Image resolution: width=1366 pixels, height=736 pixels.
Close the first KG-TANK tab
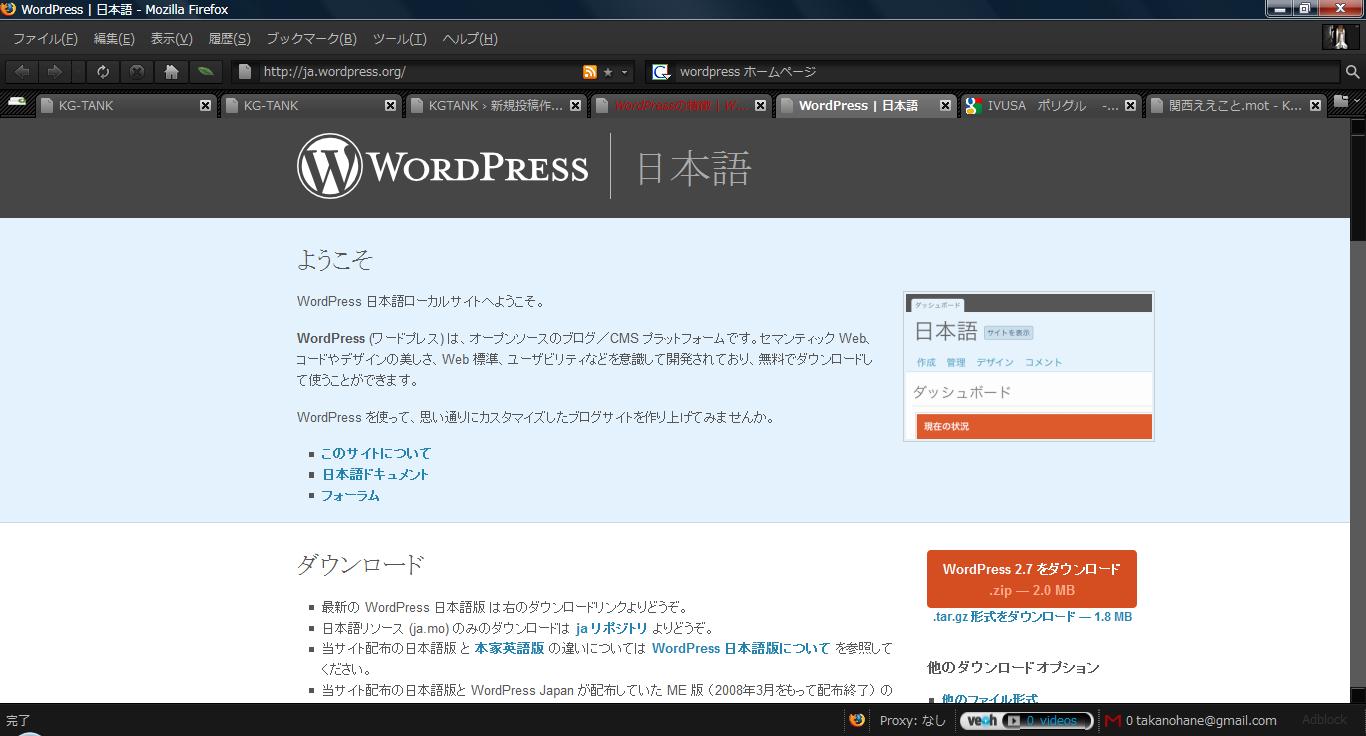[205, 105]
